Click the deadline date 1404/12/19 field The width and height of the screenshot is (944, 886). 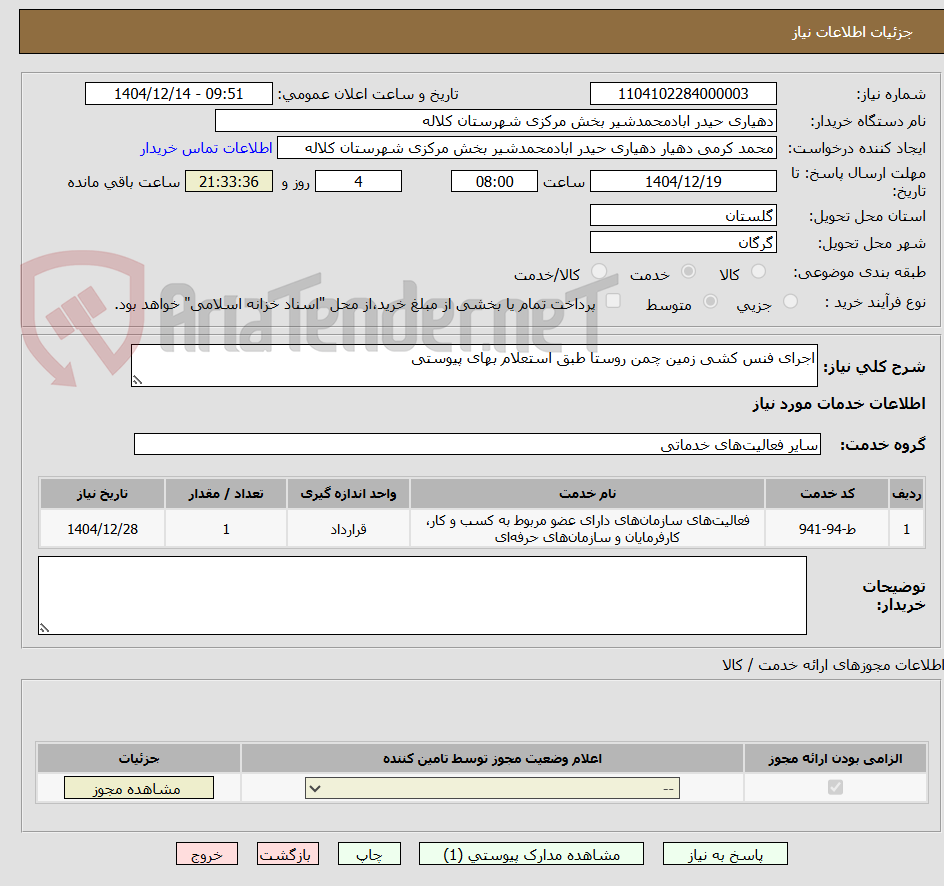683,181
